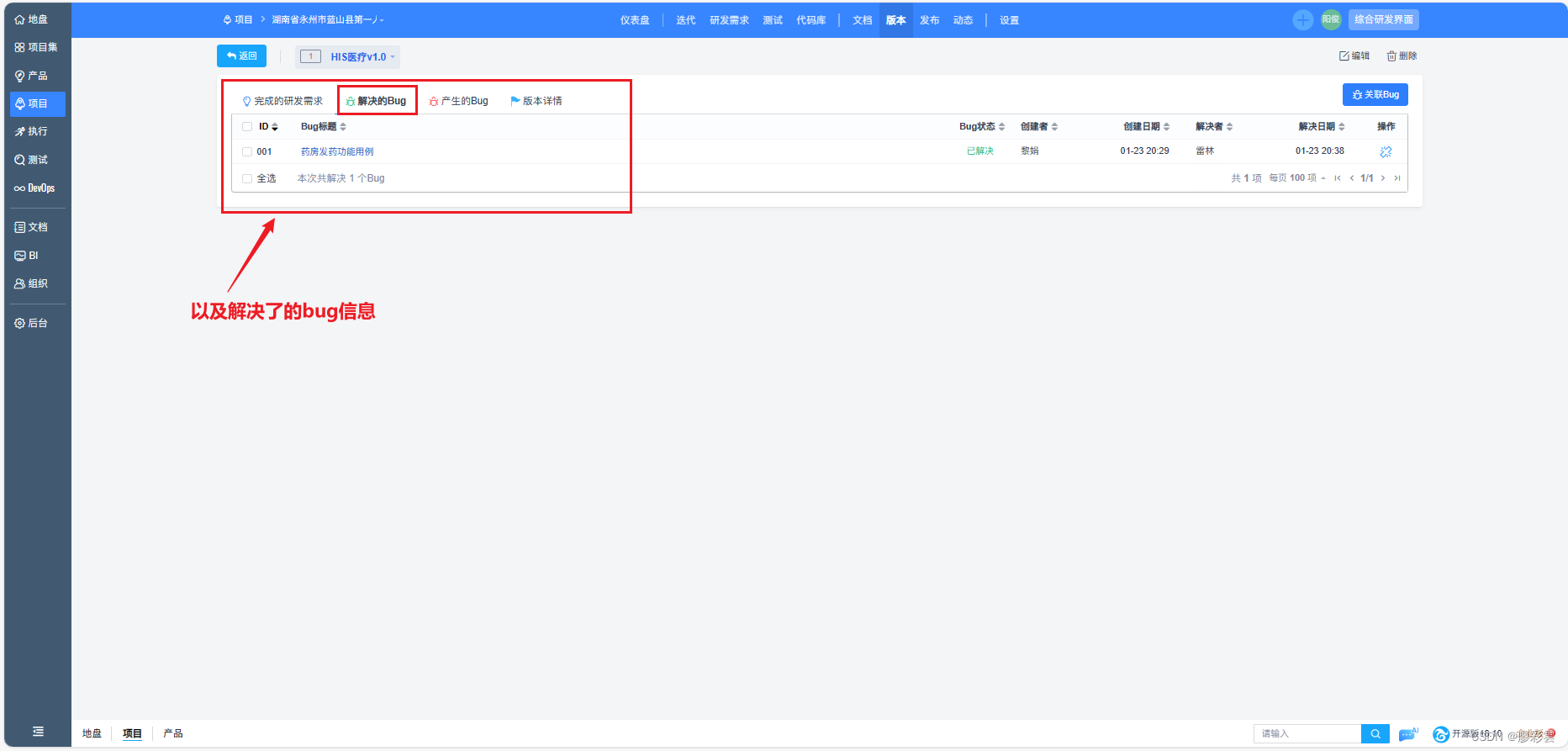Viewport: 1568px width, 751px height.
Task: Open 动态 in the top navigation
Action: tap(963, 20)
